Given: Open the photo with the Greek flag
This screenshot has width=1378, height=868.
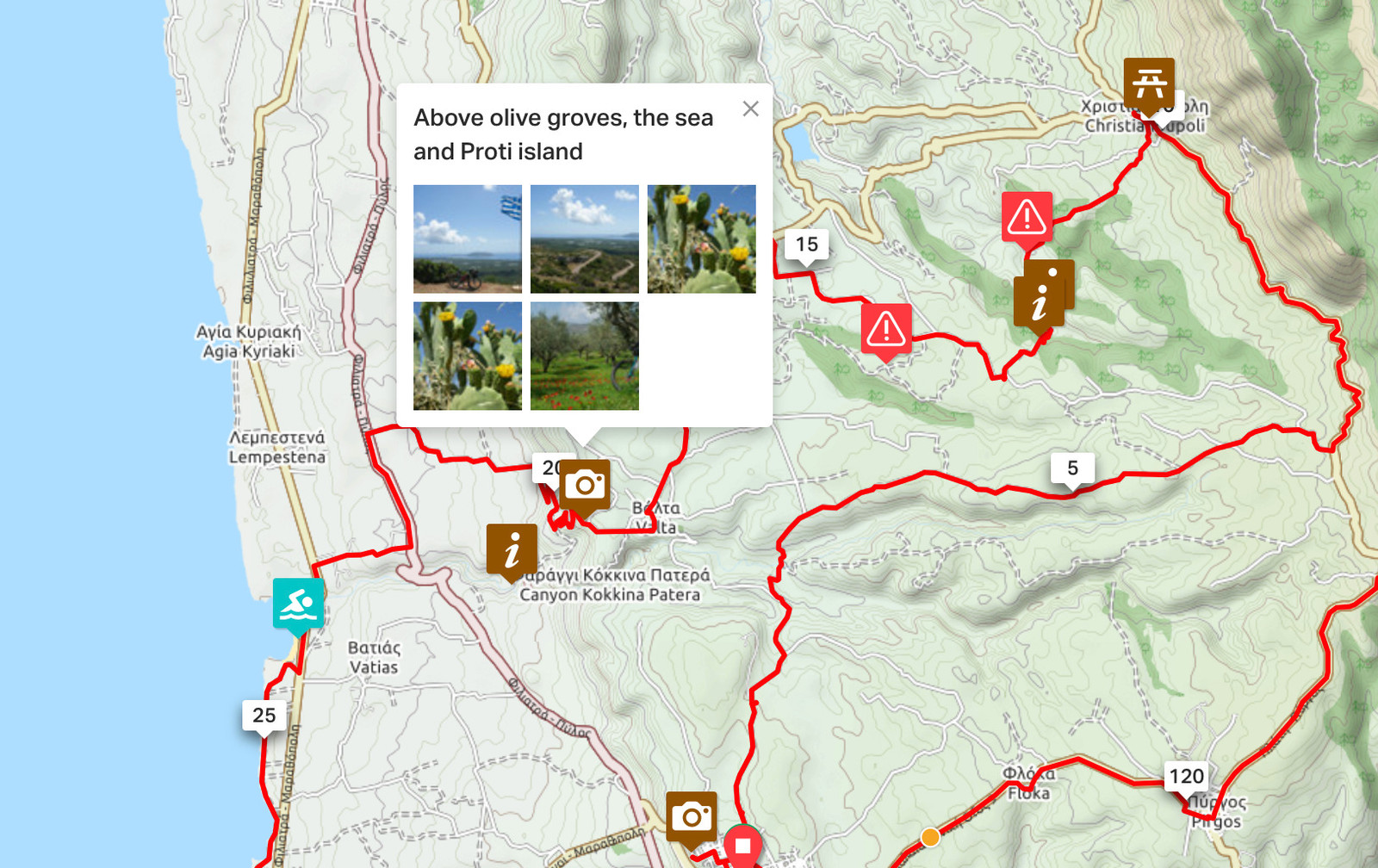Looking at the screenshot, I should (468, 239).
